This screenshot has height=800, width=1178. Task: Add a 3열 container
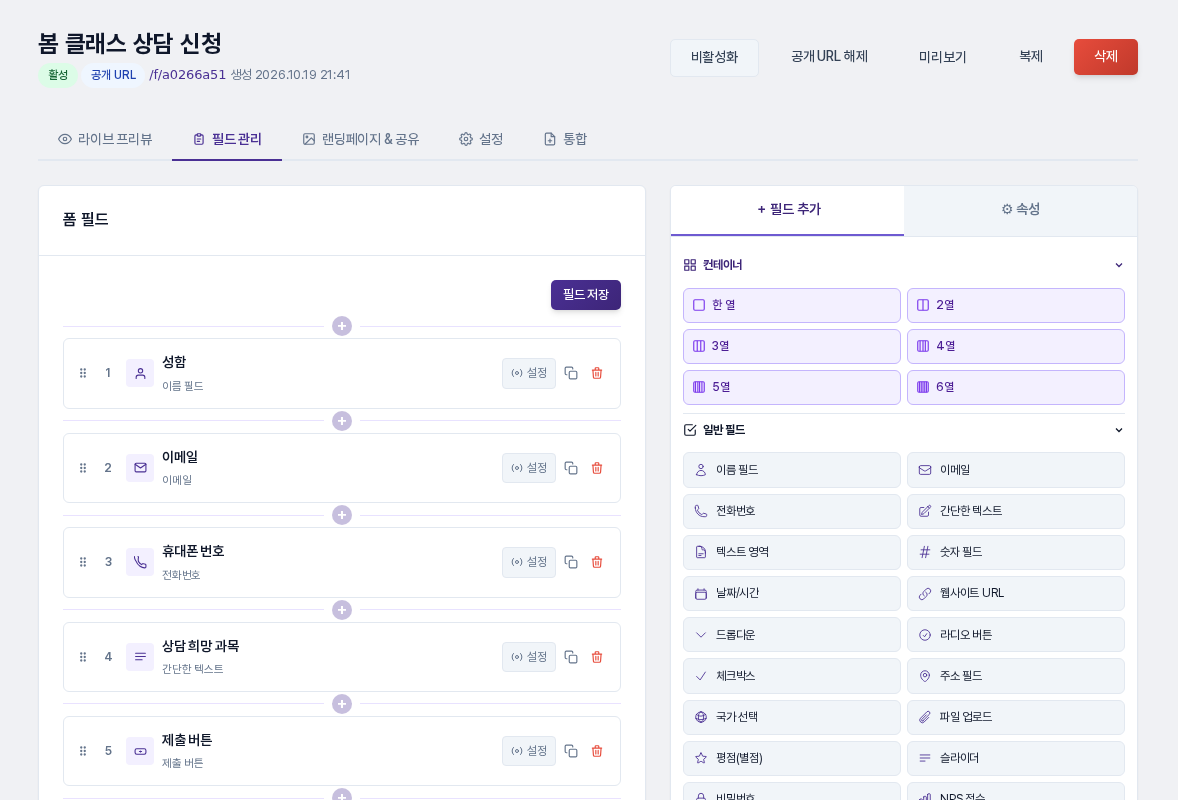click(x=792, y=346)
